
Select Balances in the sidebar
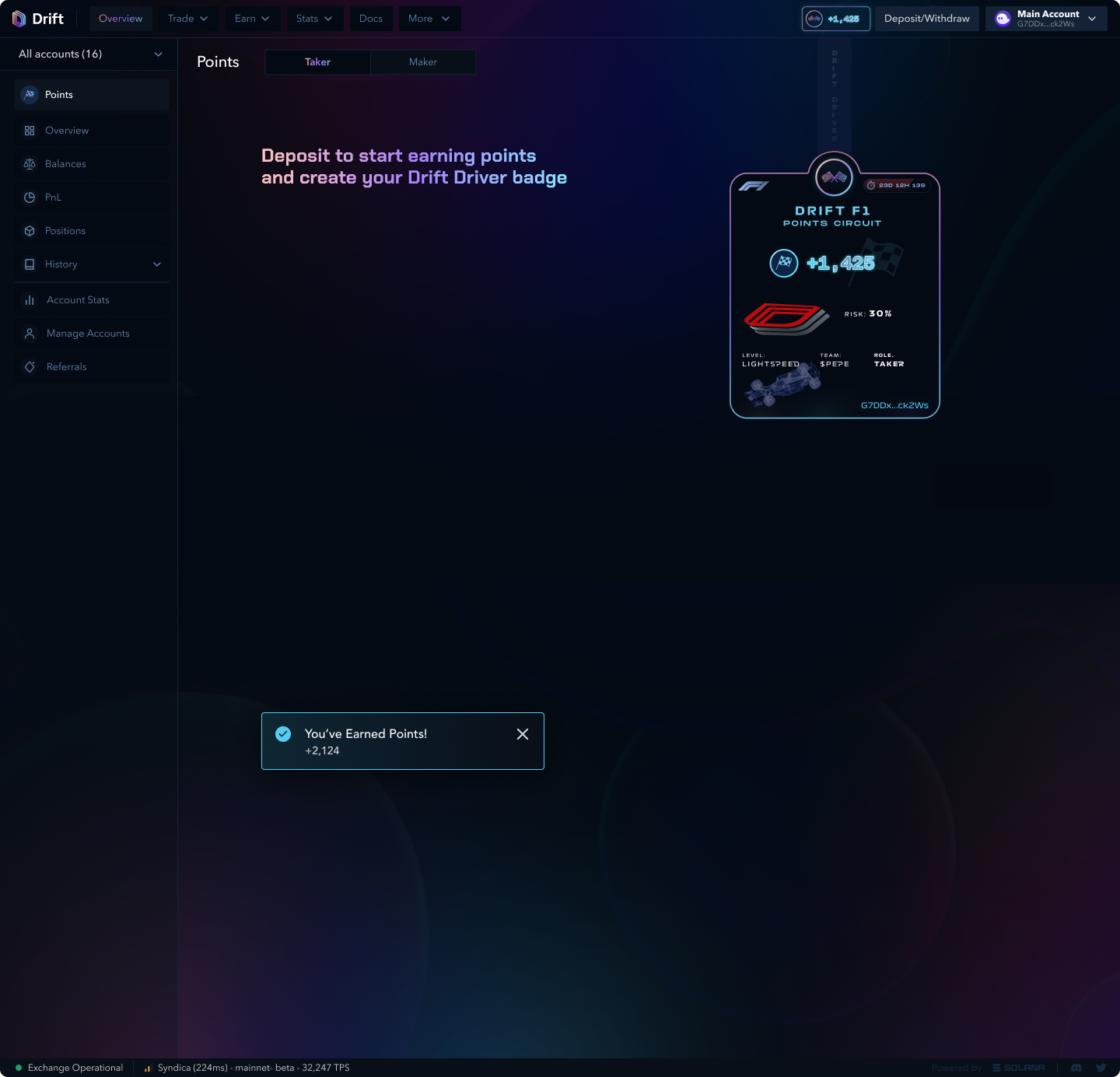[92, 164]
